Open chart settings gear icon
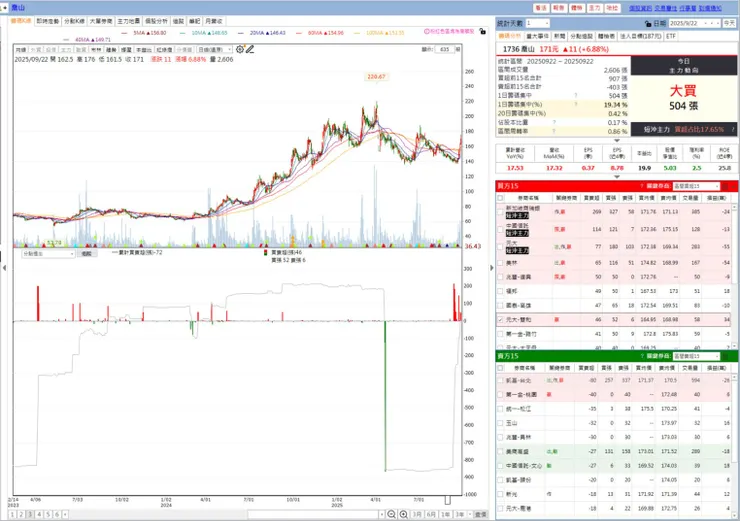 point(240,49)
